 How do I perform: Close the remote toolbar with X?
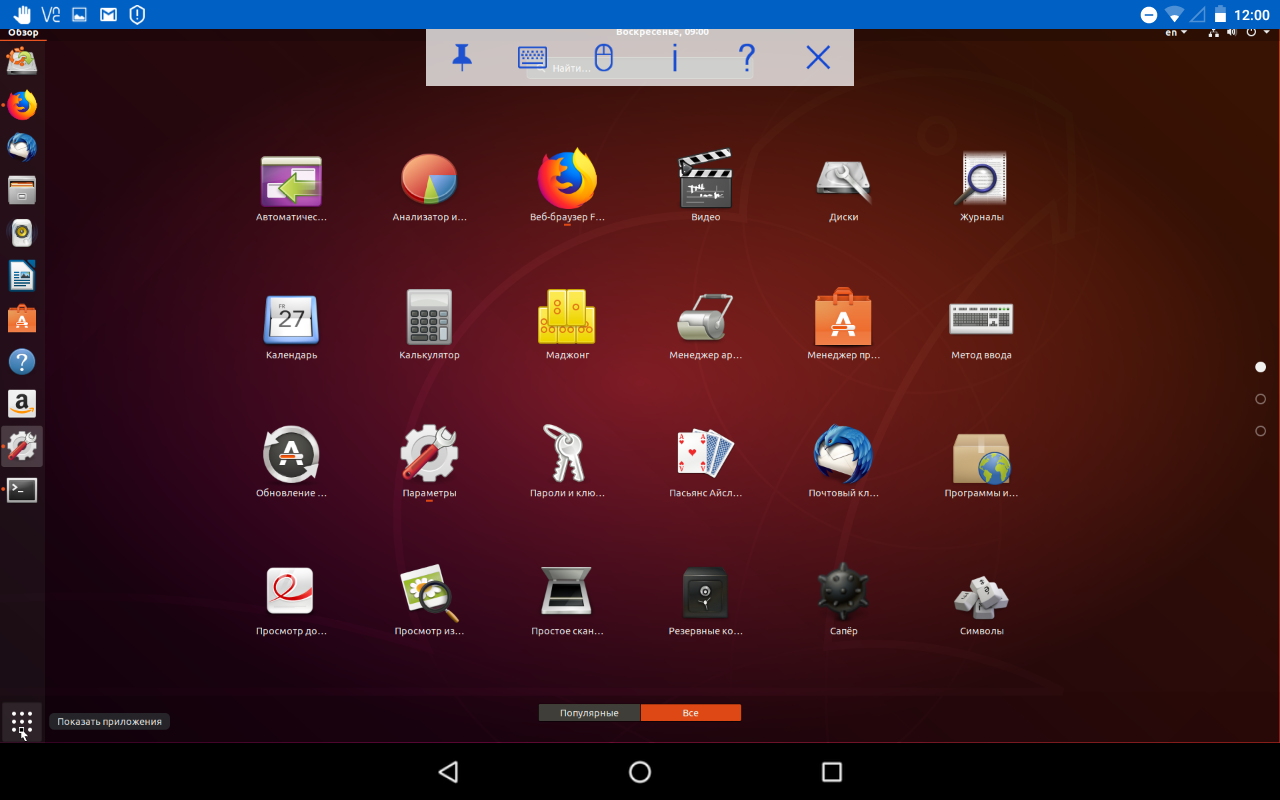point(818,58)
